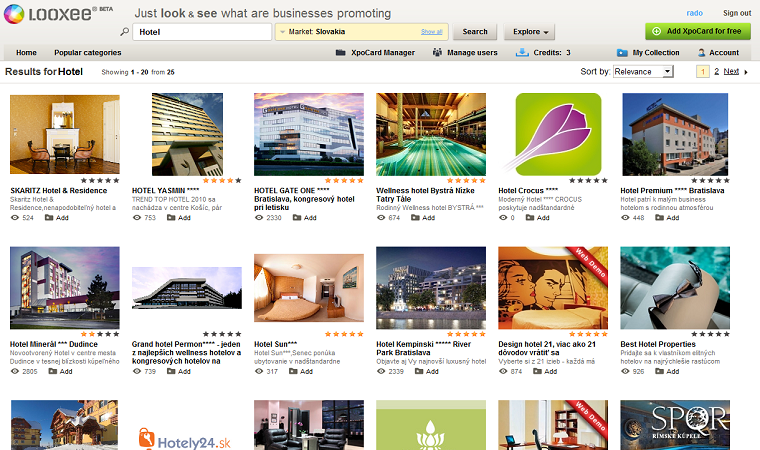Click the Add folder icon under HOTEL YASMIN
This screenshot has height=450, width=760.
pyautogui.click(x=171, y=218)
